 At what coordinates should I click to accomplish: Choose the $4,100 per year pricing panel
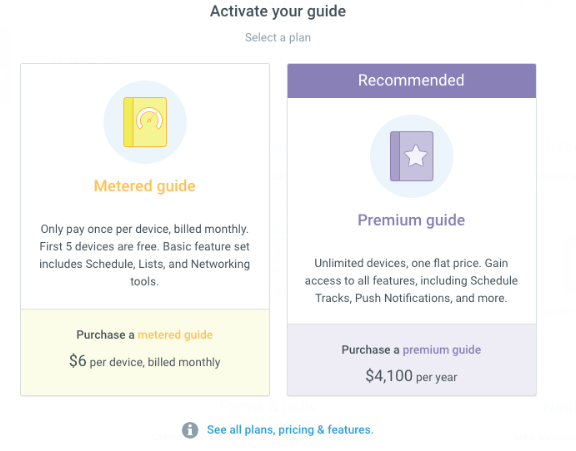coord(411,360)
